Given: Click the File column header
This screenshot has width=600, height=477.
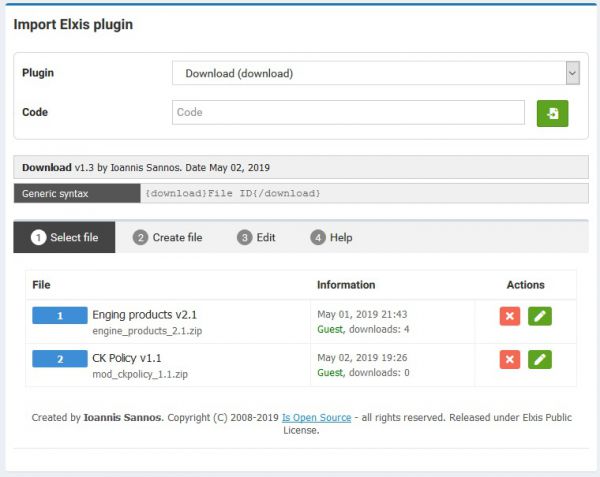Looking at the screenshot, I should point(41,285).
